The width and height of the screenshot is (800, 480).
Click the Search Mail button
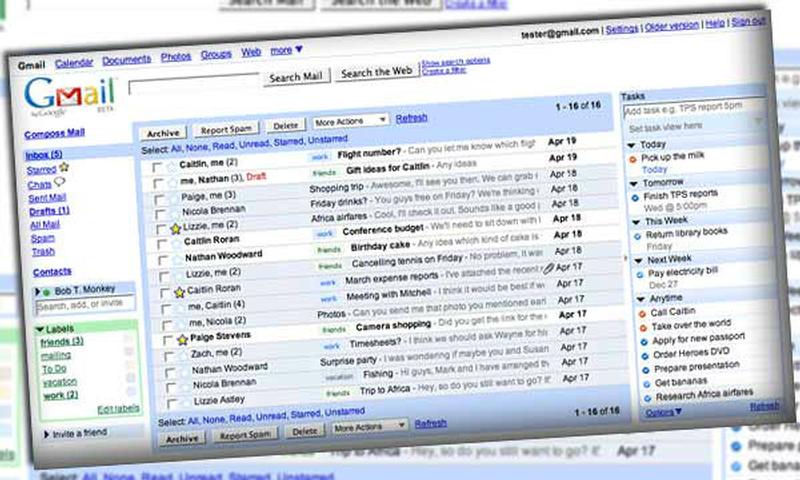coord(296,77)
